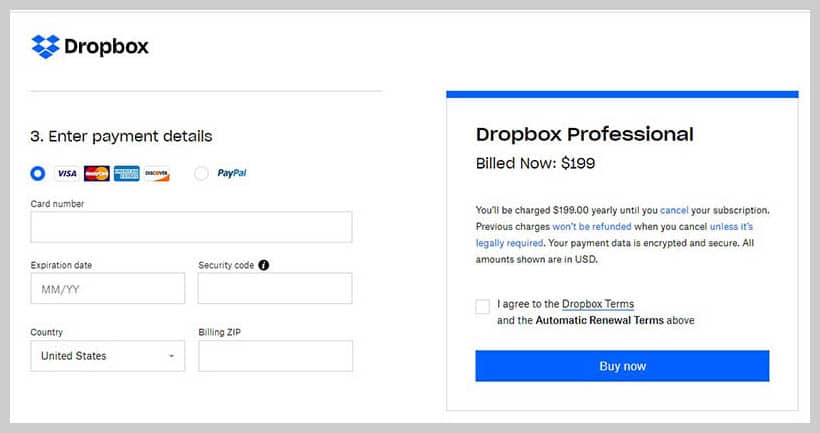Focus the Card number field
Viewport: 820px width, 433px height.
point(191,227)
